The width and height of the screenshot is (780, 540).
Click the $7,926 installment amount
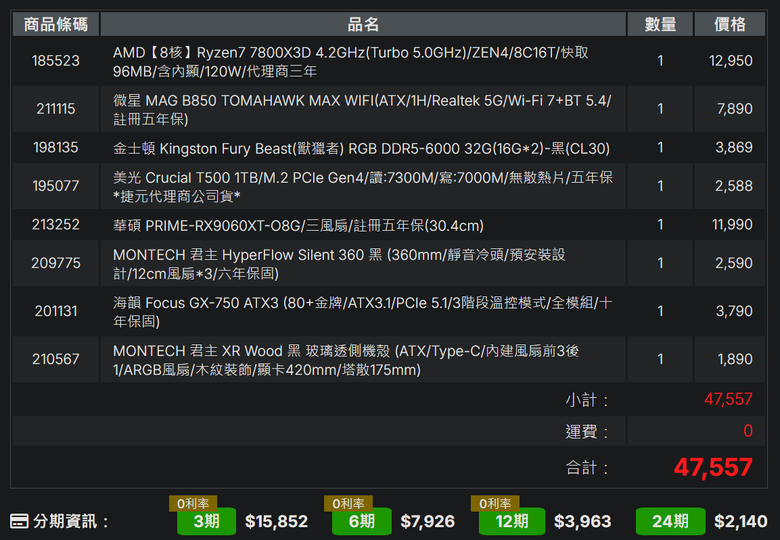(427, 521)
